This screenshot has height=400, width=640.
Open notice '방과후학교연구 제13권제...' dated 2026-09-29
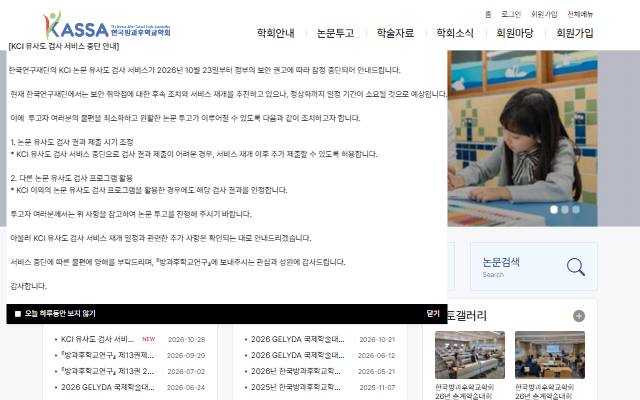pyautogui.click(x=107, y=355)
